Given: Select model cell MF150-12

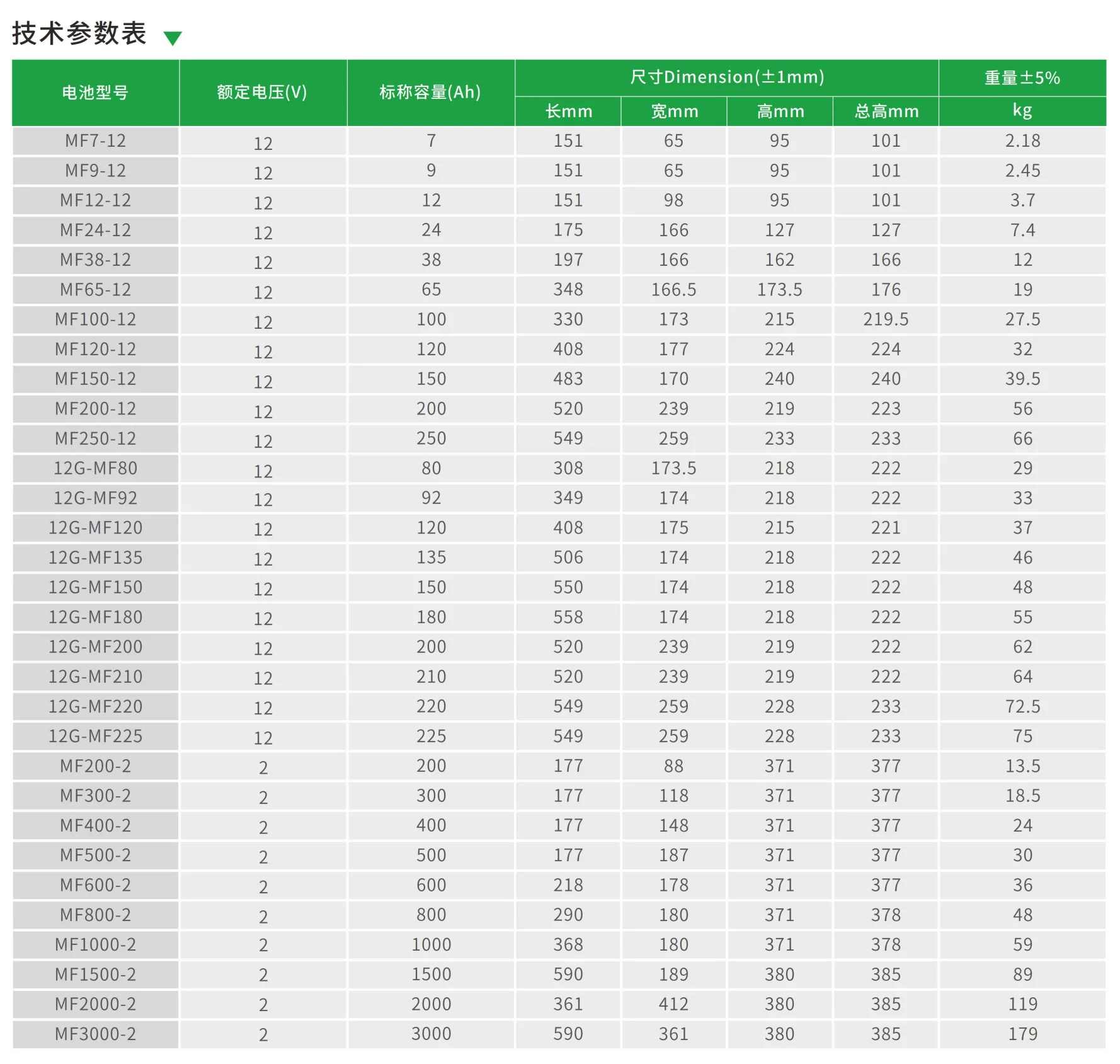Looking at the screenshot, I should [96, 379].
